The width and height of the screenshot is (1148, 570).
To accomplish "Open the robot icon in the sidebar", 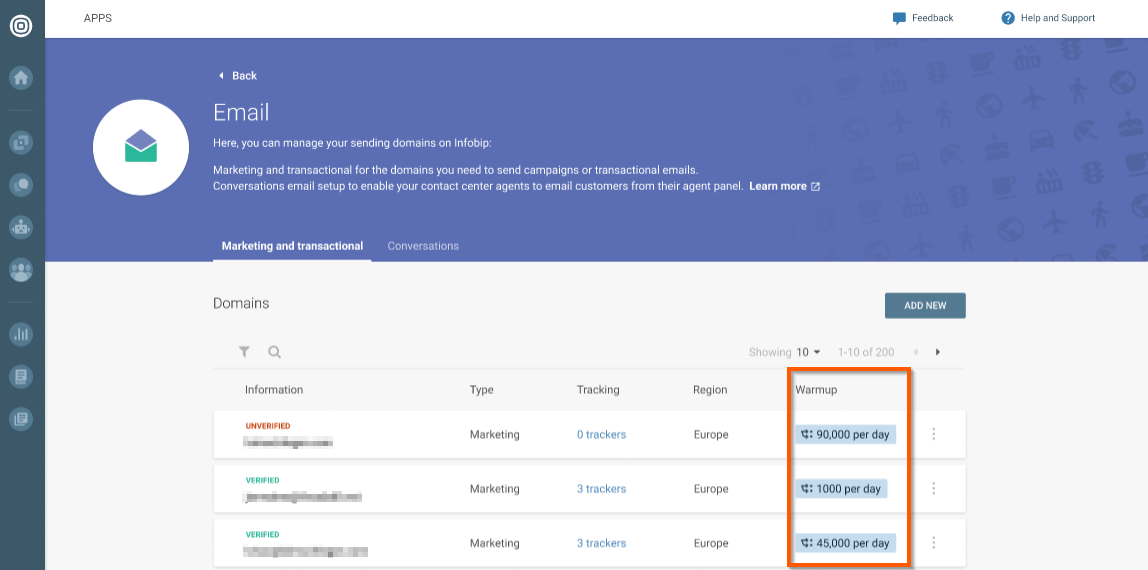I will click(x=21, y=227).
